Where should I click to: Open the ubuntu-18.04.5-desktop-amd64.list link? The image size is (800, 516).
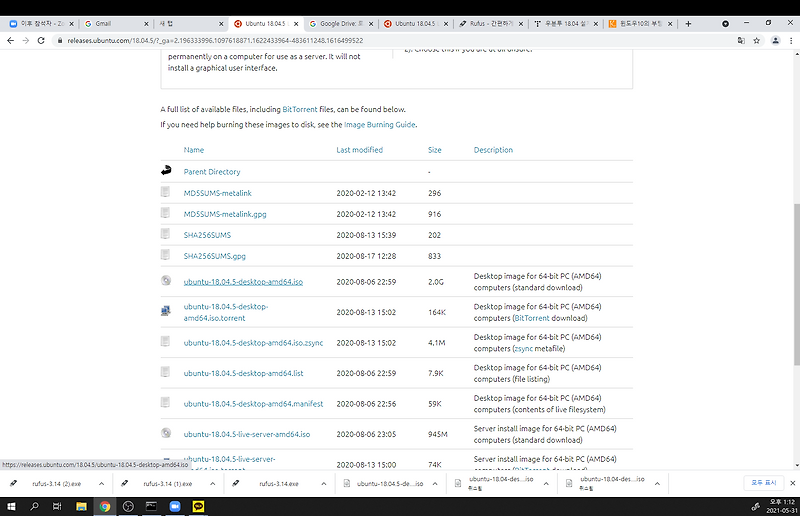[243, 373]
